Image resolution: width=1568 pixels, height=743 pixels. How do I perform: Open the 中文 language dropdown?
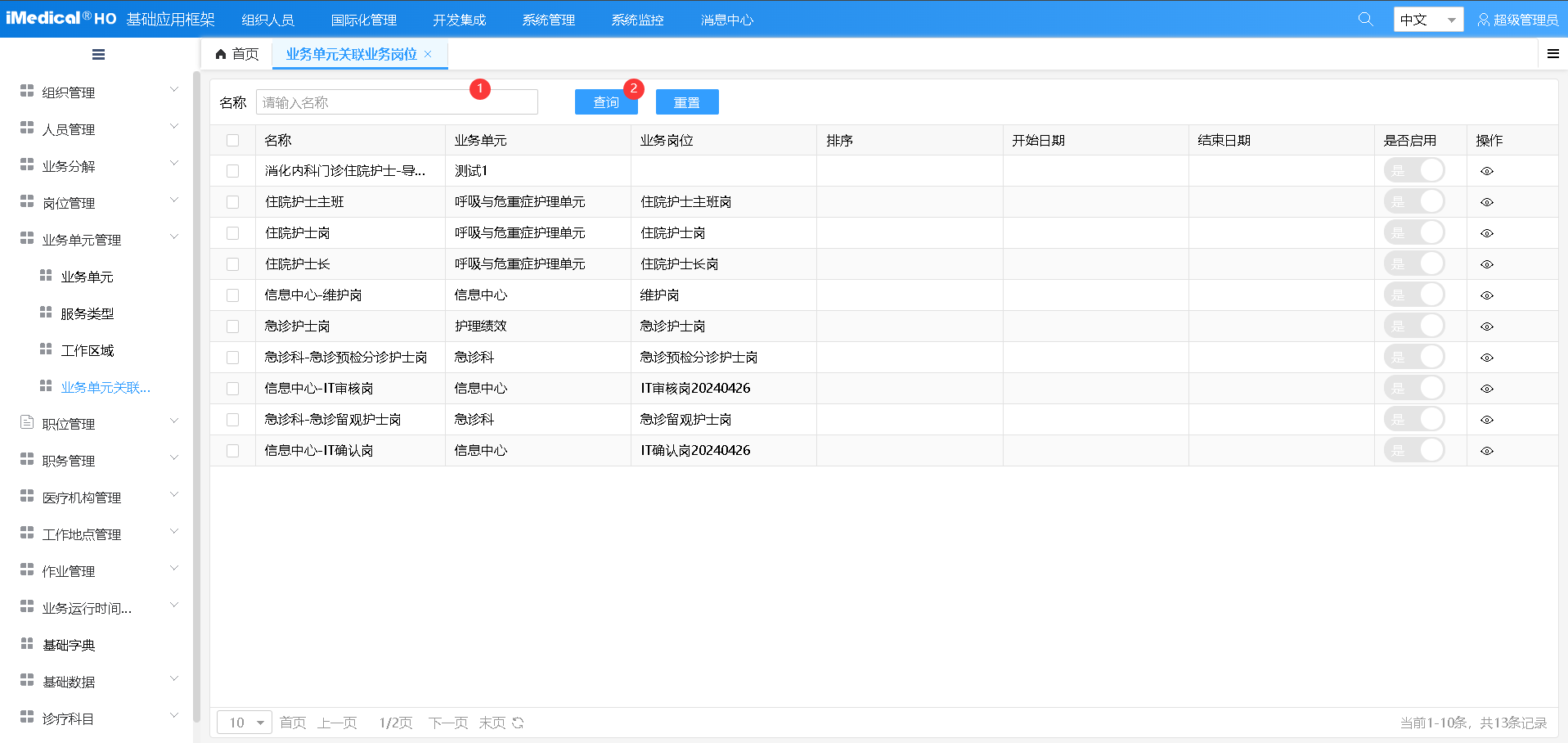coord(1427,18)
